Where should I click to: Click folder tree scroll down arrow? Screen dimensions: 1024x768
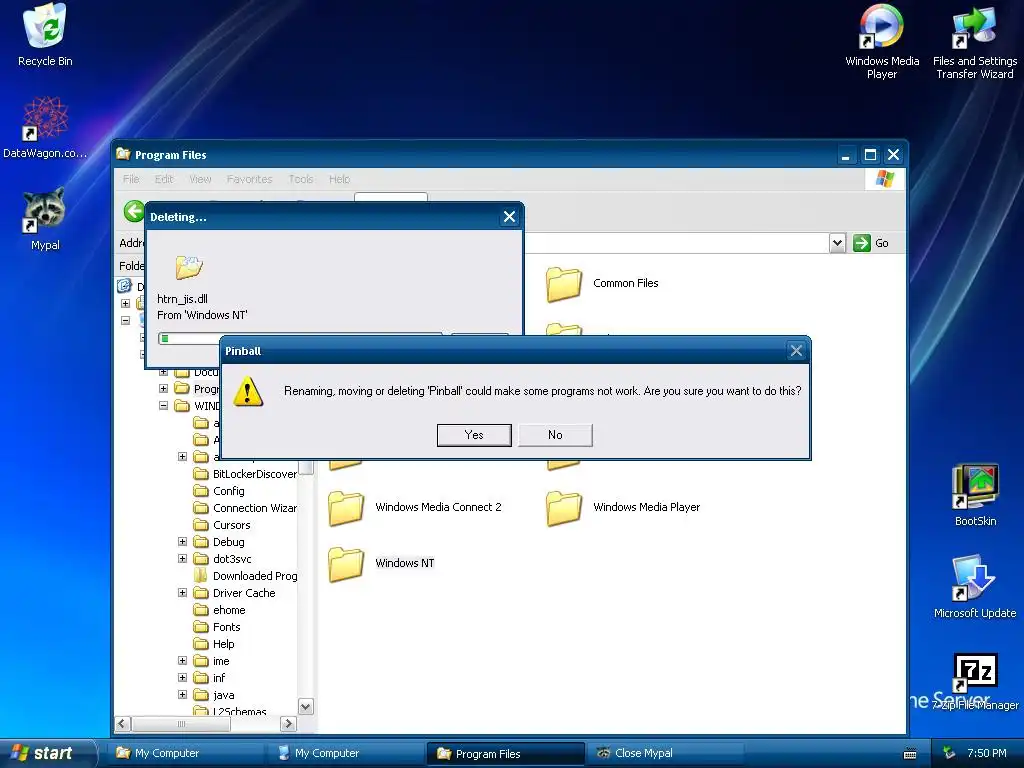[306, 707]
